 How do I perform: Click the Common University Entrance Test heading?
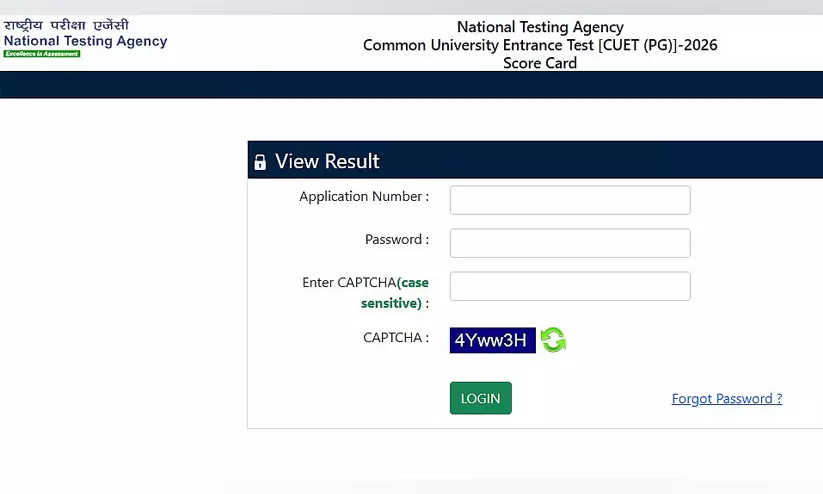(x=540, y=45)
